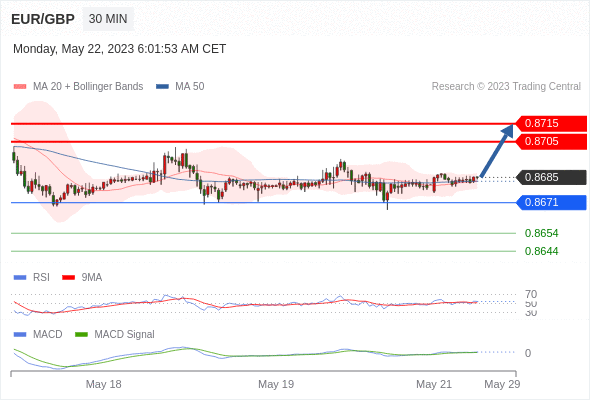
Task: Select the 0.8705 red resistance label
Action: click(x=551, y=141)
